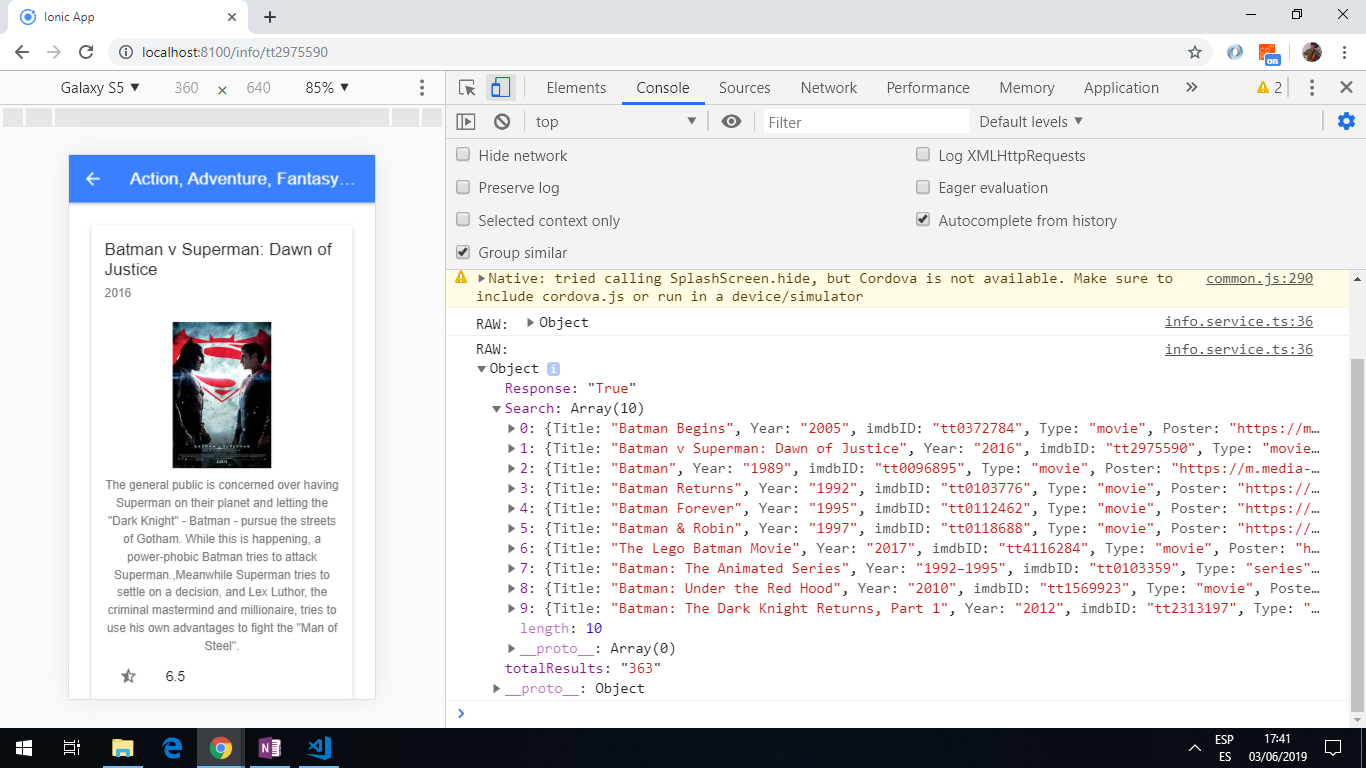Open Default levels dropdown
This screenshot has height=768, width=1366.
(x=1031, y=122)
